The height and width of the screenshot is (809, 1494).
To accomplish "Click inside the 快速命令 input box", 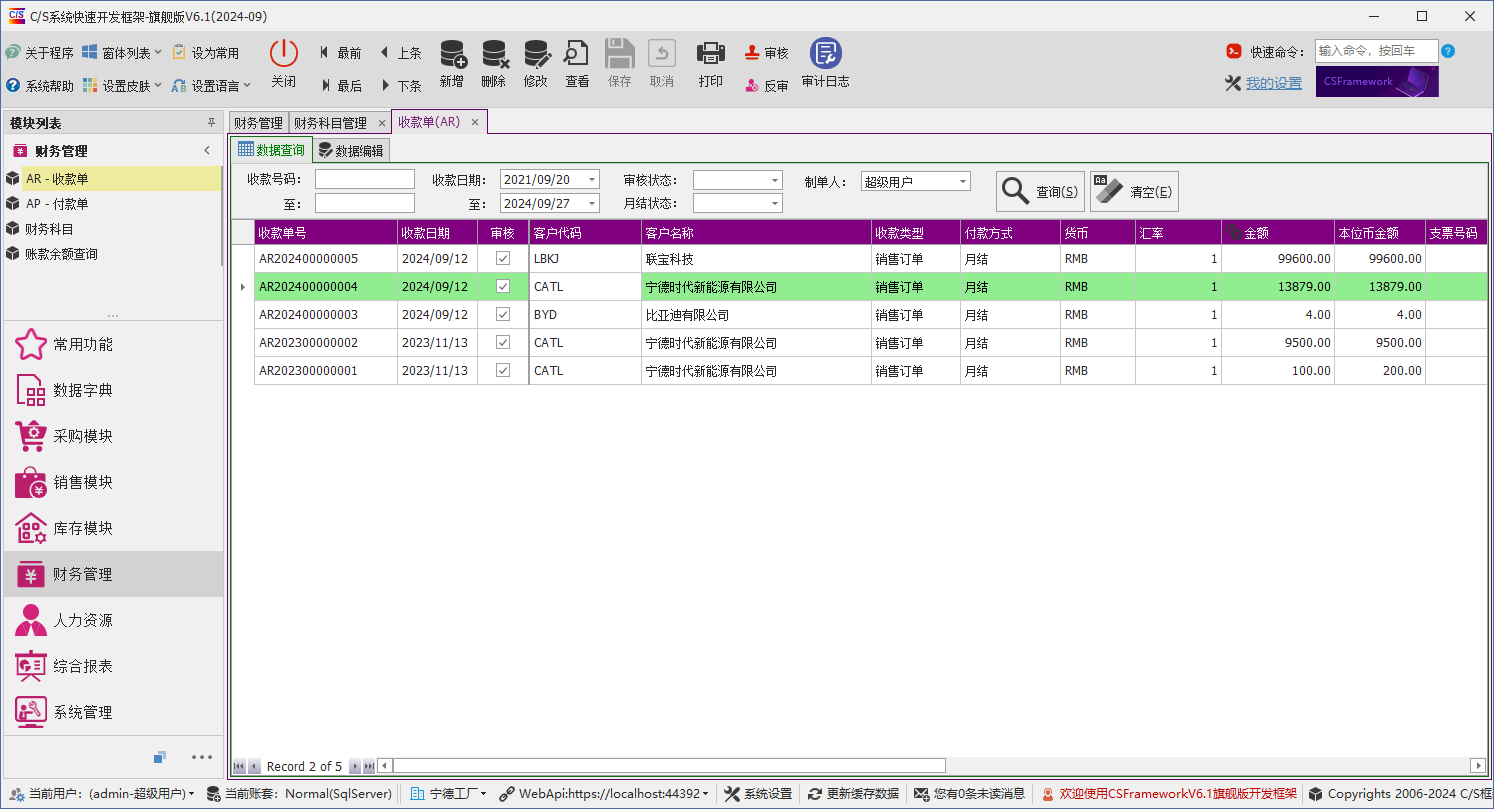I will click(1377, 51).
